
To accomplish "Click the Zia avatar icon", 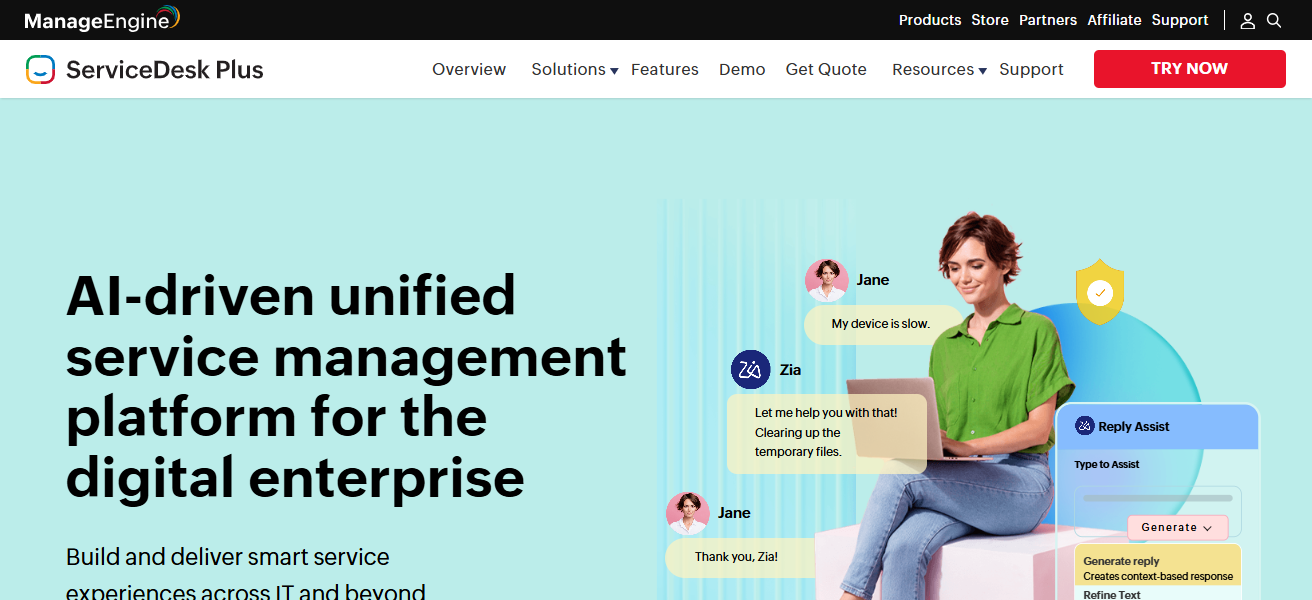I will pyautogui.click(x=751, y=370).
